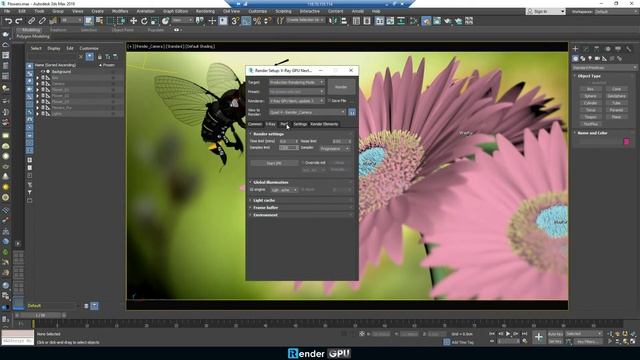This screenshot has width=640, height=360.
Task: Expand the Frame buffer rollout
Action: pyautogui.click(x=301, y=208)
